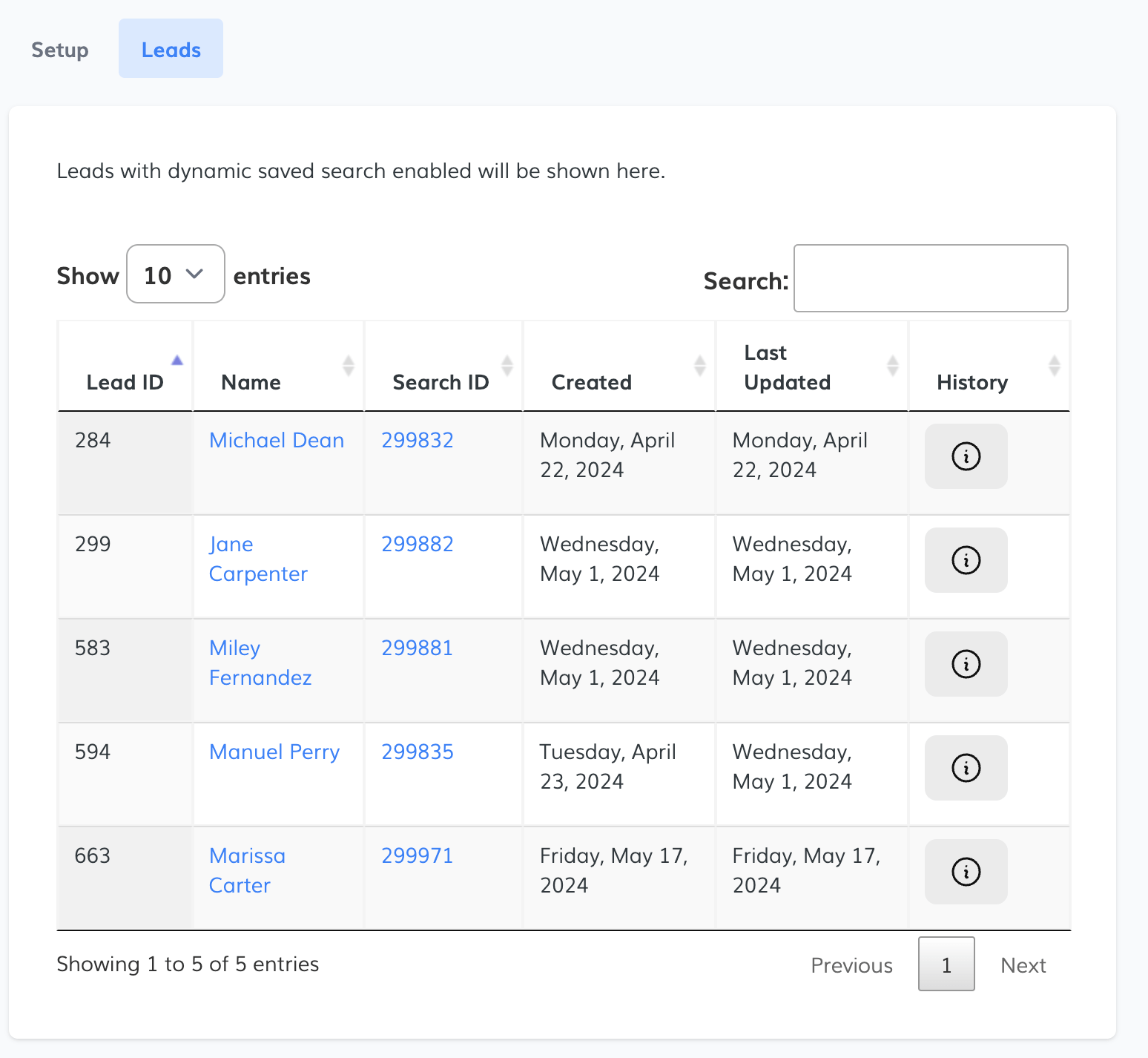Select the Leads tab

coord(171,50)
